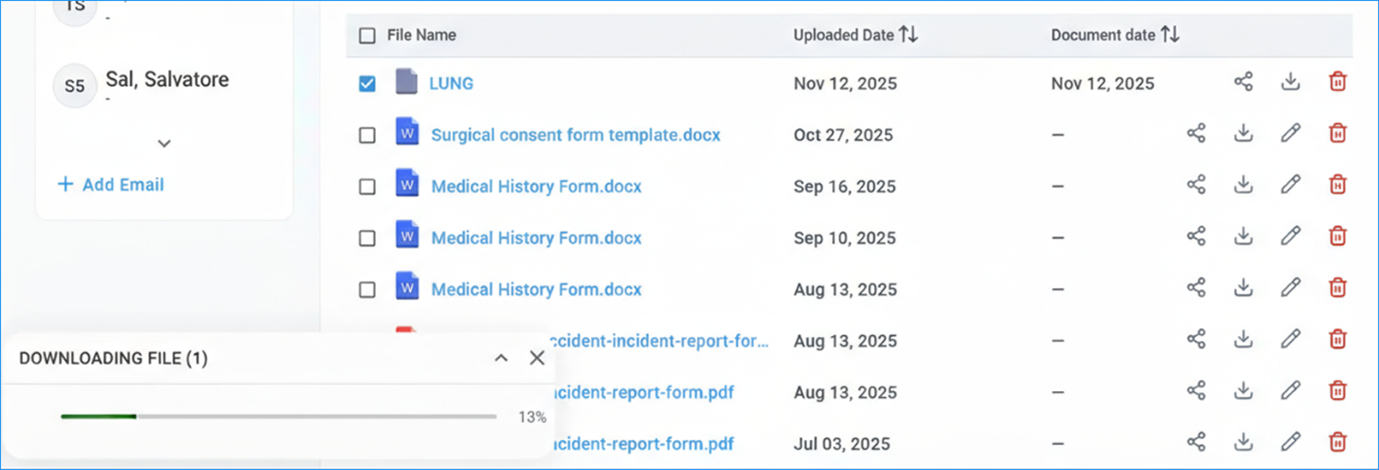Download Medical History Form from Sep 16

(x=1243, y=185)
